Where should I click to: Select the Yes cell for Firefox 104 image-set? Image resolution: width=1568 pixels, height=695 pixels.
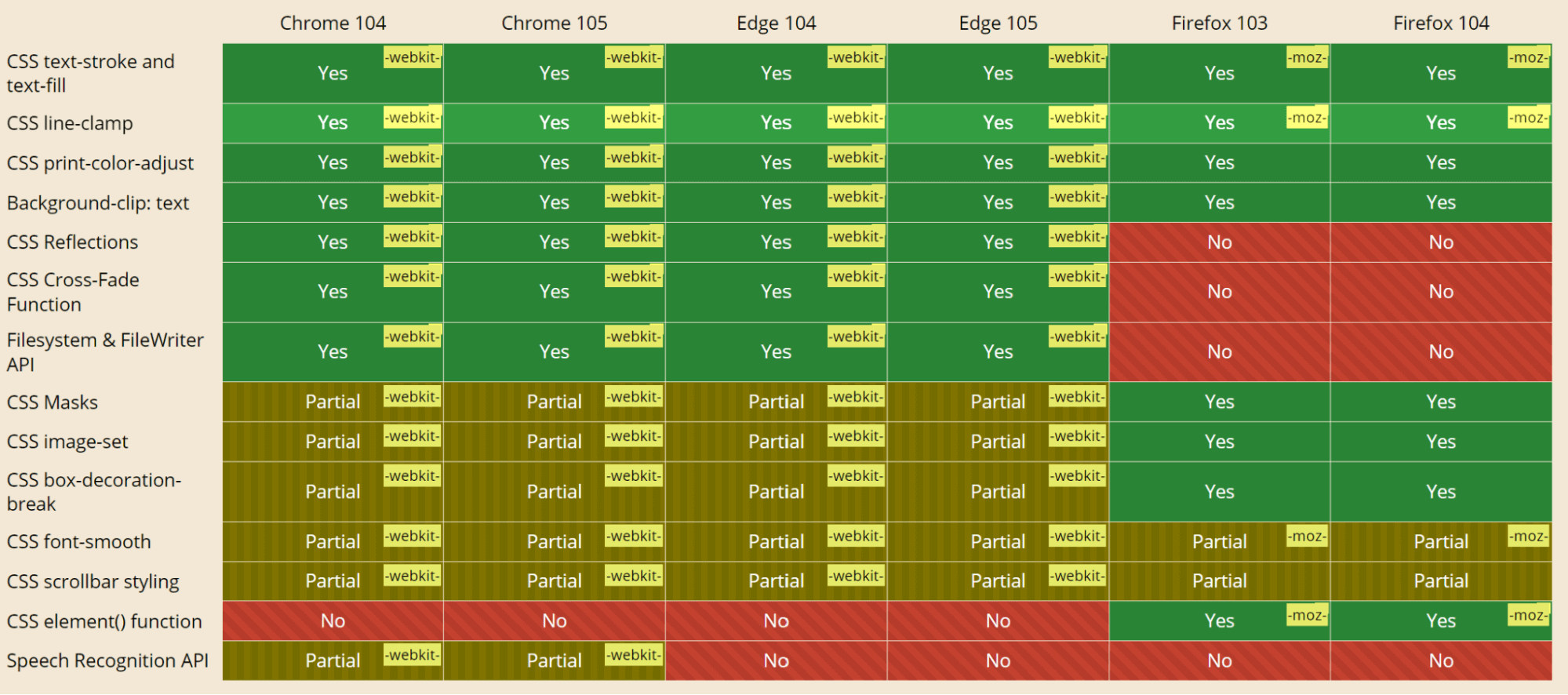[1441, 442]
